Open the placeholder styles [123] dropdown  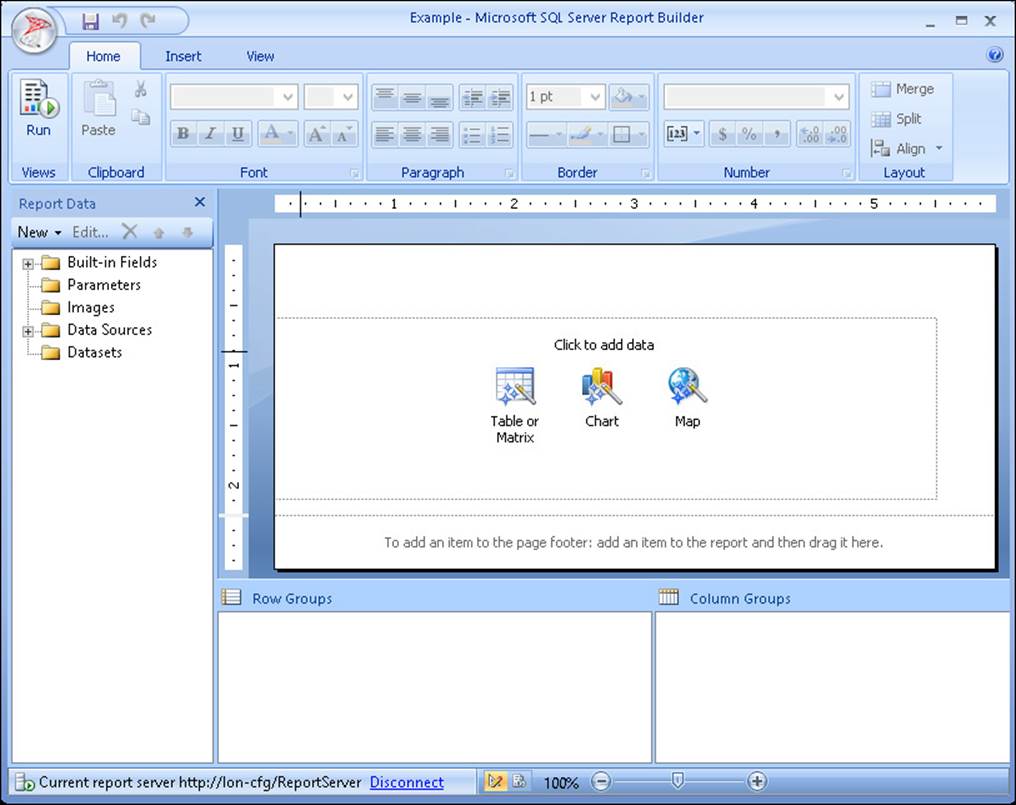click(x=684, y=134)
